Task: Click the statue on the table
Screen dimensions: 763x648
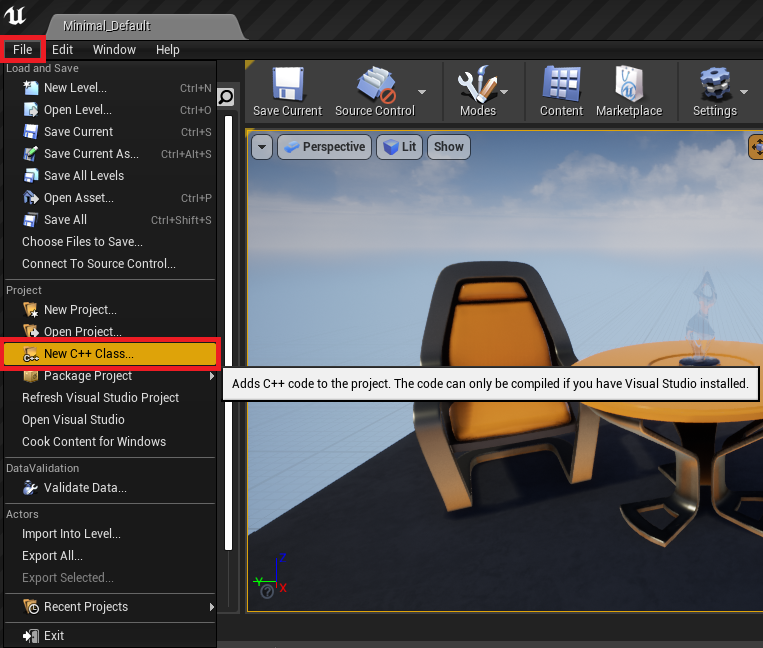Action: 701,319
